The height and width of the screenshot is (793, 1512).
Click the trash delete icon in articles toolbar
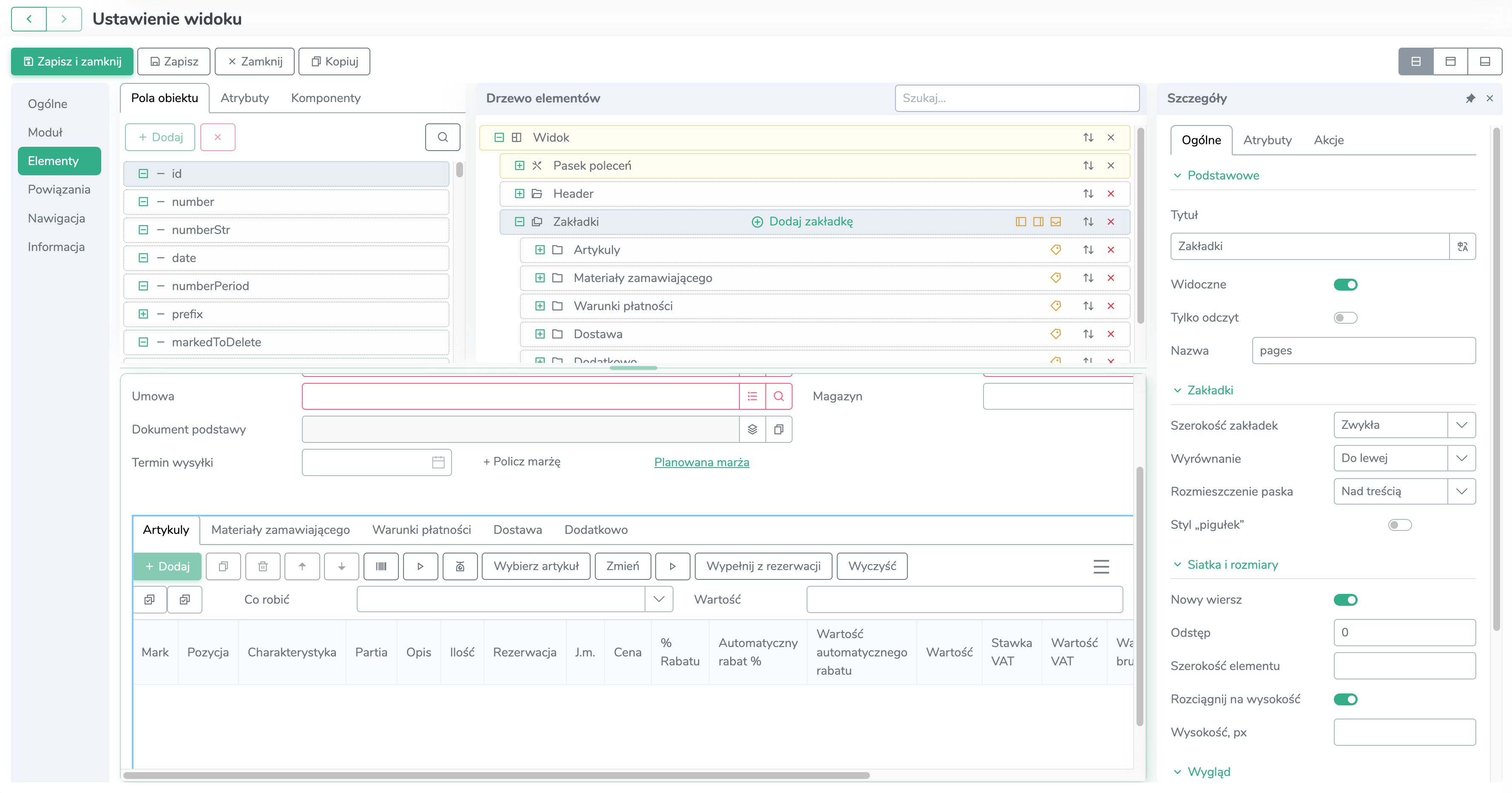coord(263,566)
